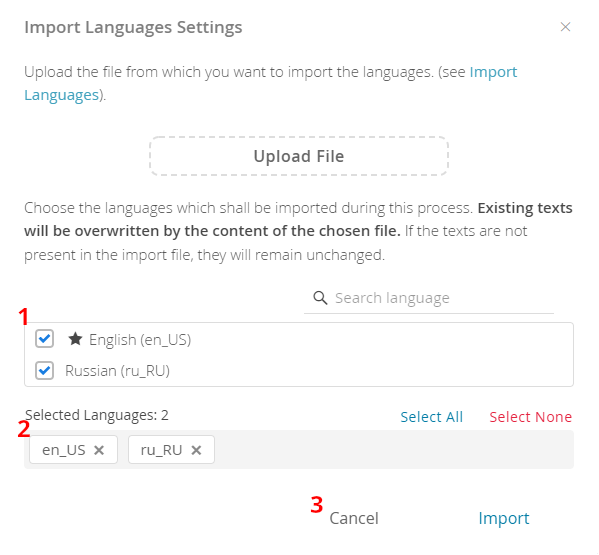Click Select All languages

point(431,417)
